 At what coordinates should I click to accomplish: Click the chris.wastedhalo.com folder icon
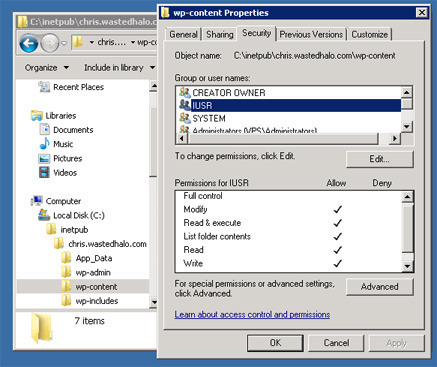pos(59,243)
